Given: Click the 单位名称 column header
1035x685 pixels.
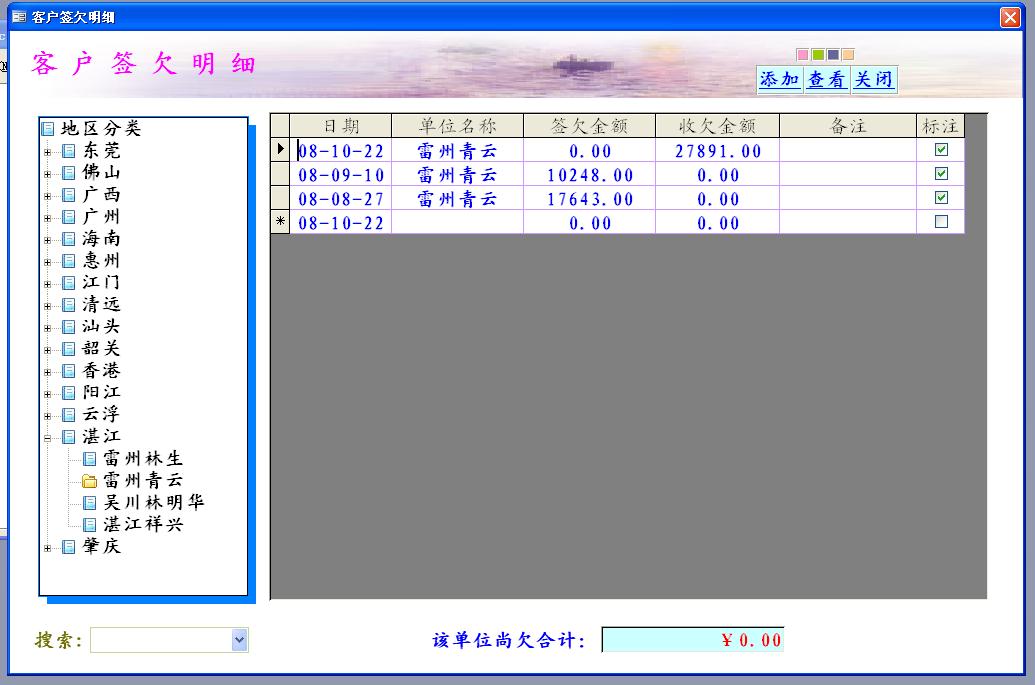Looking at the screenshot, I should (x=457, y=125).
